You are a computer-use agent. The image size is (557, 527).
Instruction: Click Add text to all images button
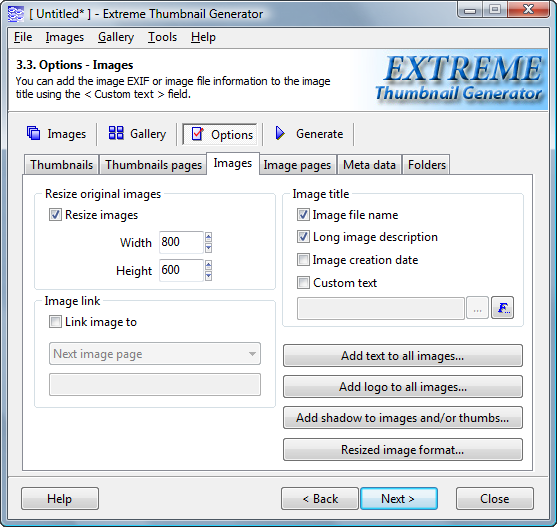pos(403,355)
